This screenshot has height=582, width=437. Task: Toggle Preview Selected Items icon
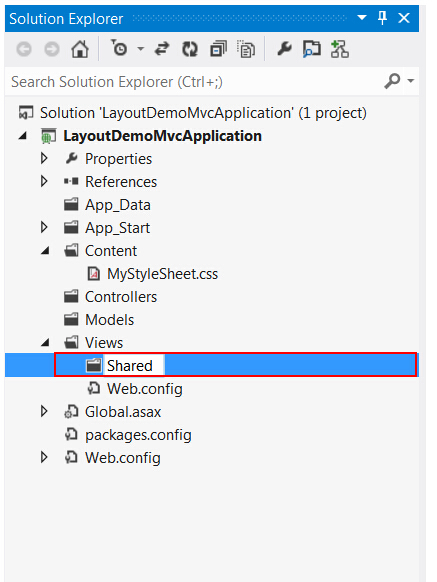pos(312,49)
